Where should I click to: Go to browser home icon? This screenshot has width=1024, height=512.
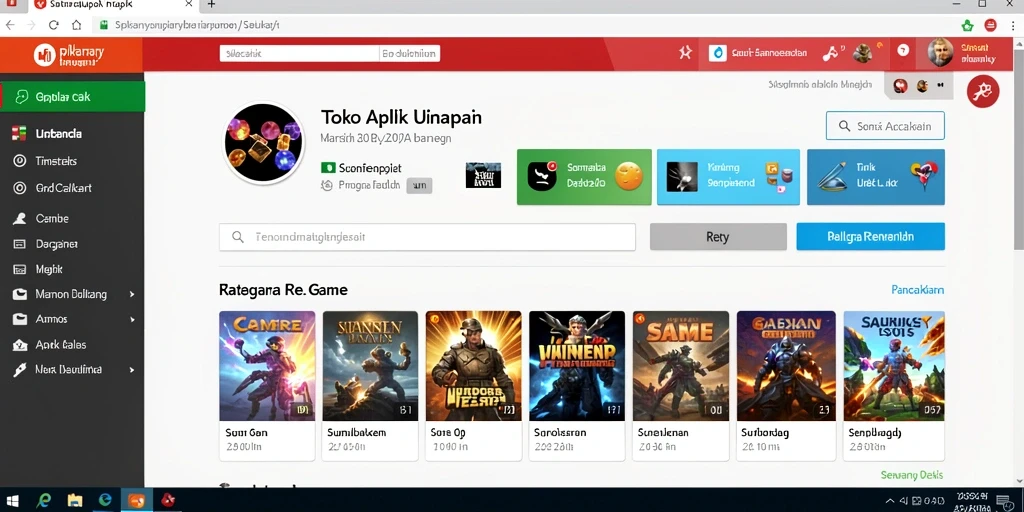coord(76,25)
